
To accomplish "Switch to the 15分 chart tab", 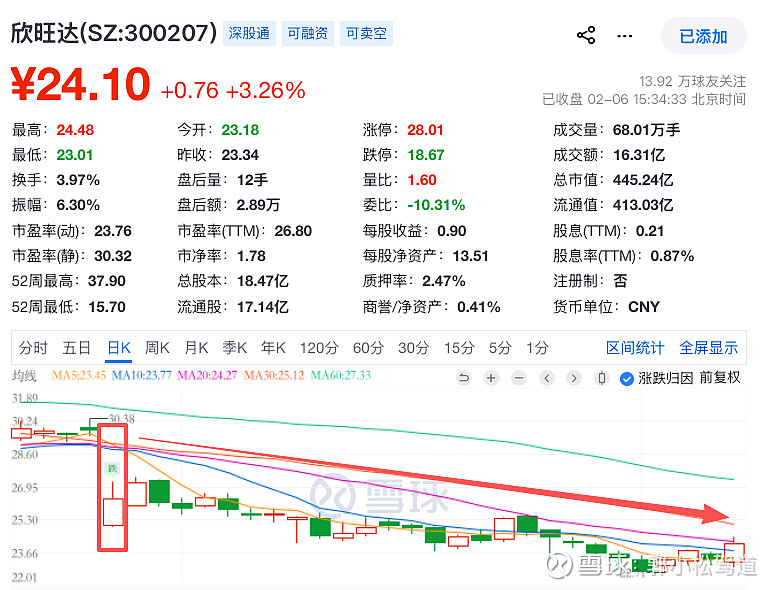I will [459, 348].
